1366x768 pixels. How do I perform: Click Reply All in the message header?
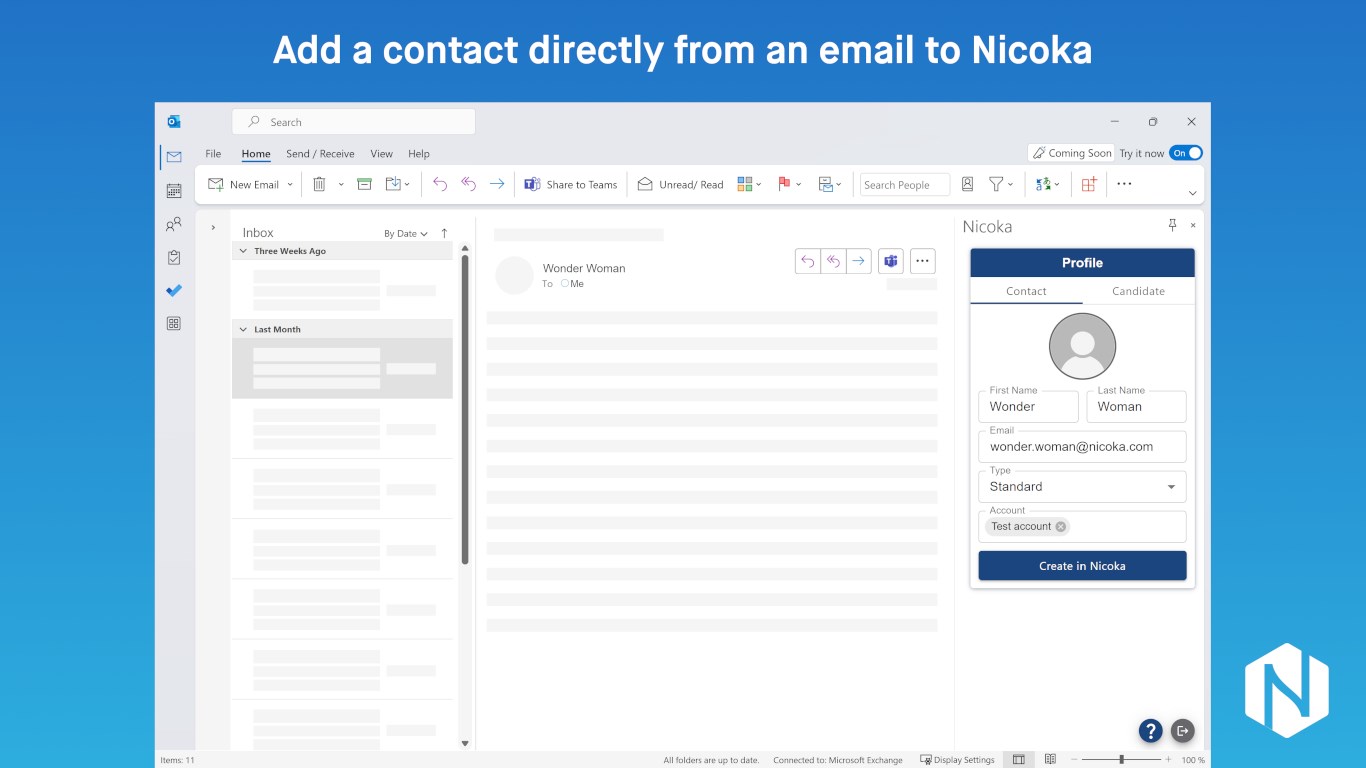[833, 261]
